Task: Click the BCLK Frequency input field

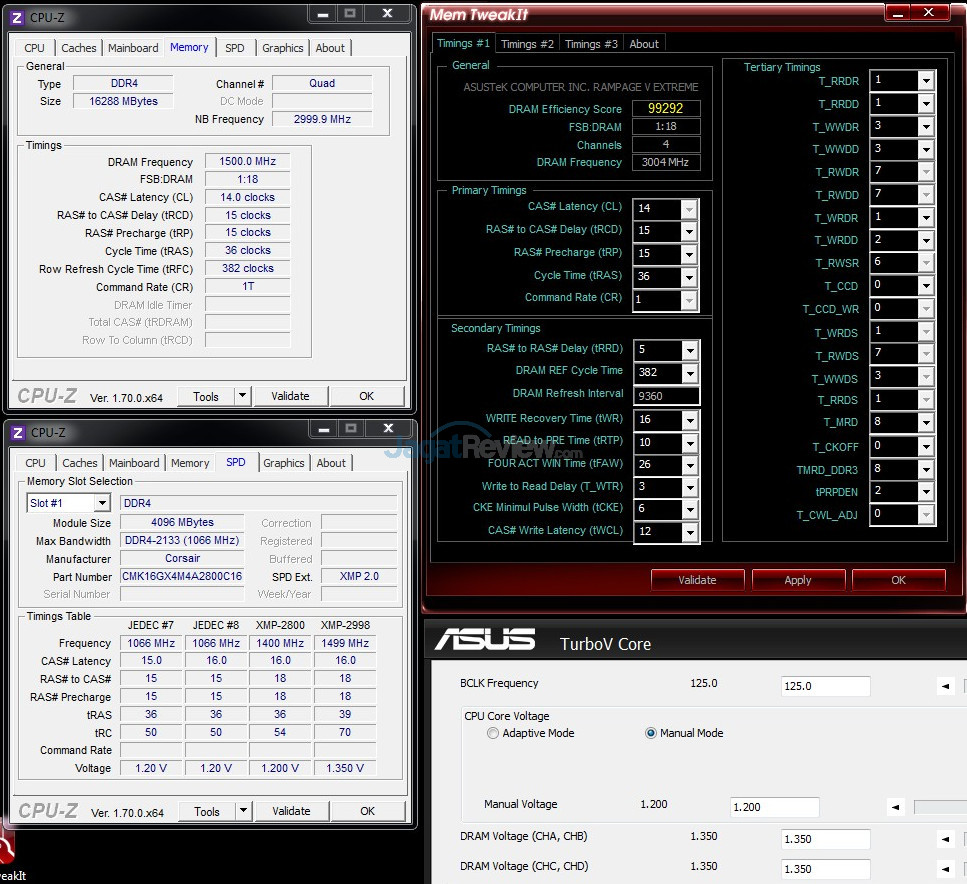Action: tap(824, 687)
